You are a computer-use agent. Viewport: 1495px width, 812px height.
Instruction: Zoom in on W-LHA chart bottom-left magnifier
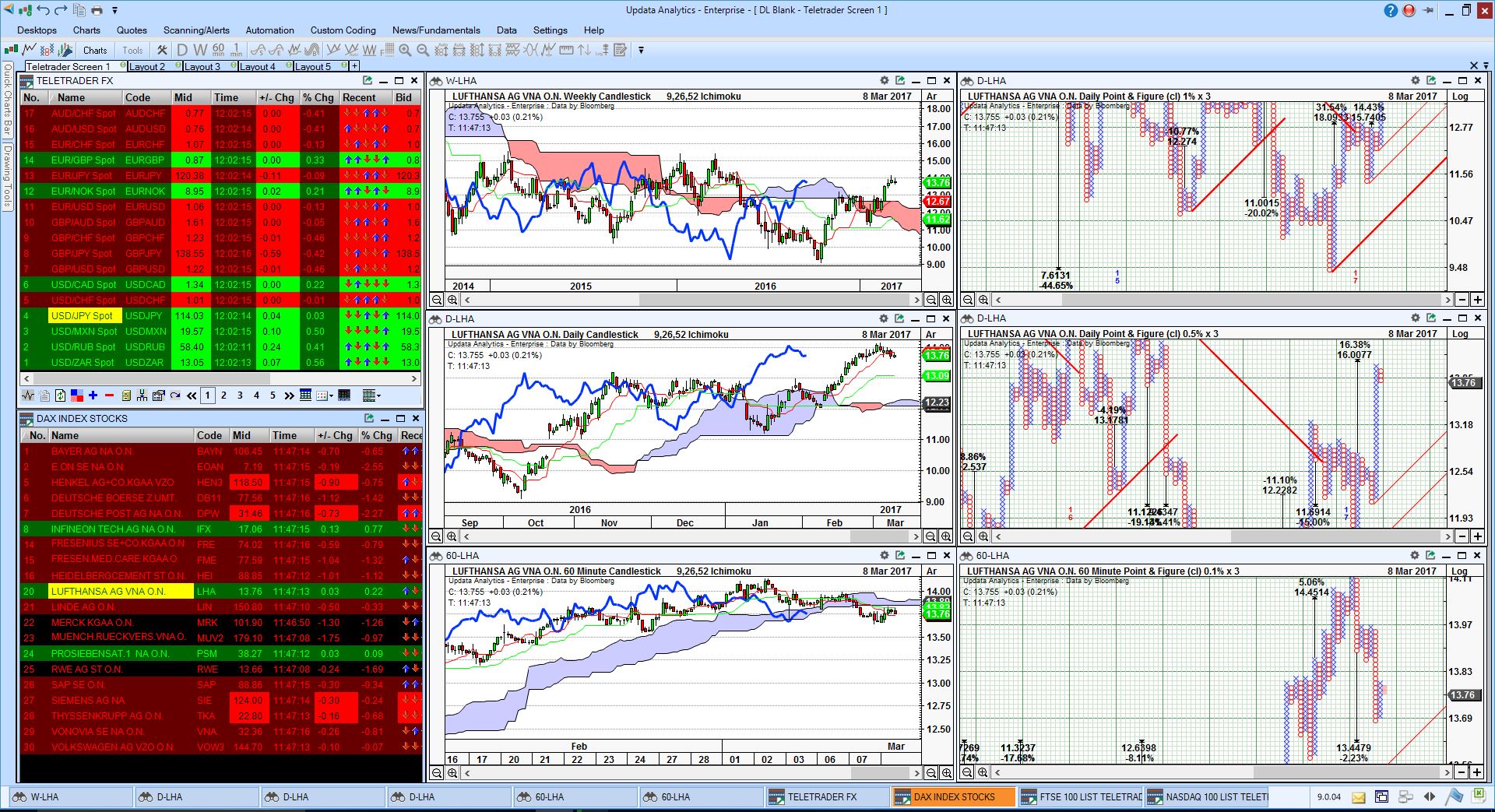pyautogui.click(x=452, y=300)
